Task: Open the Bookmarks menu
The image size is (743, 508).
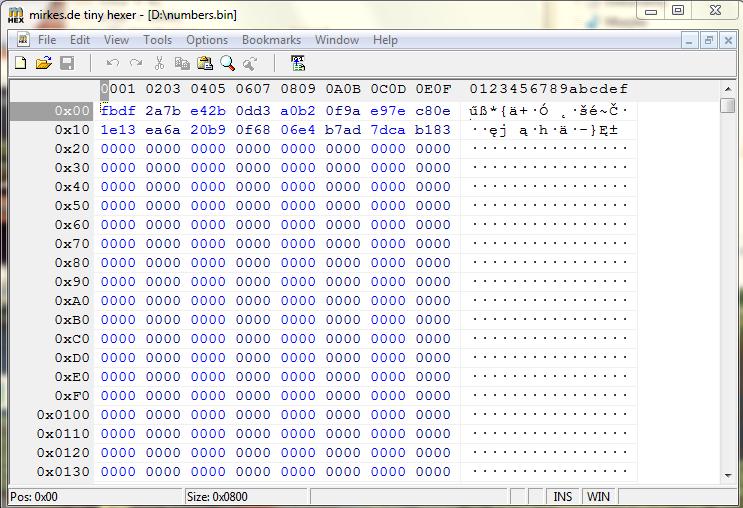Action: (271, 40)
